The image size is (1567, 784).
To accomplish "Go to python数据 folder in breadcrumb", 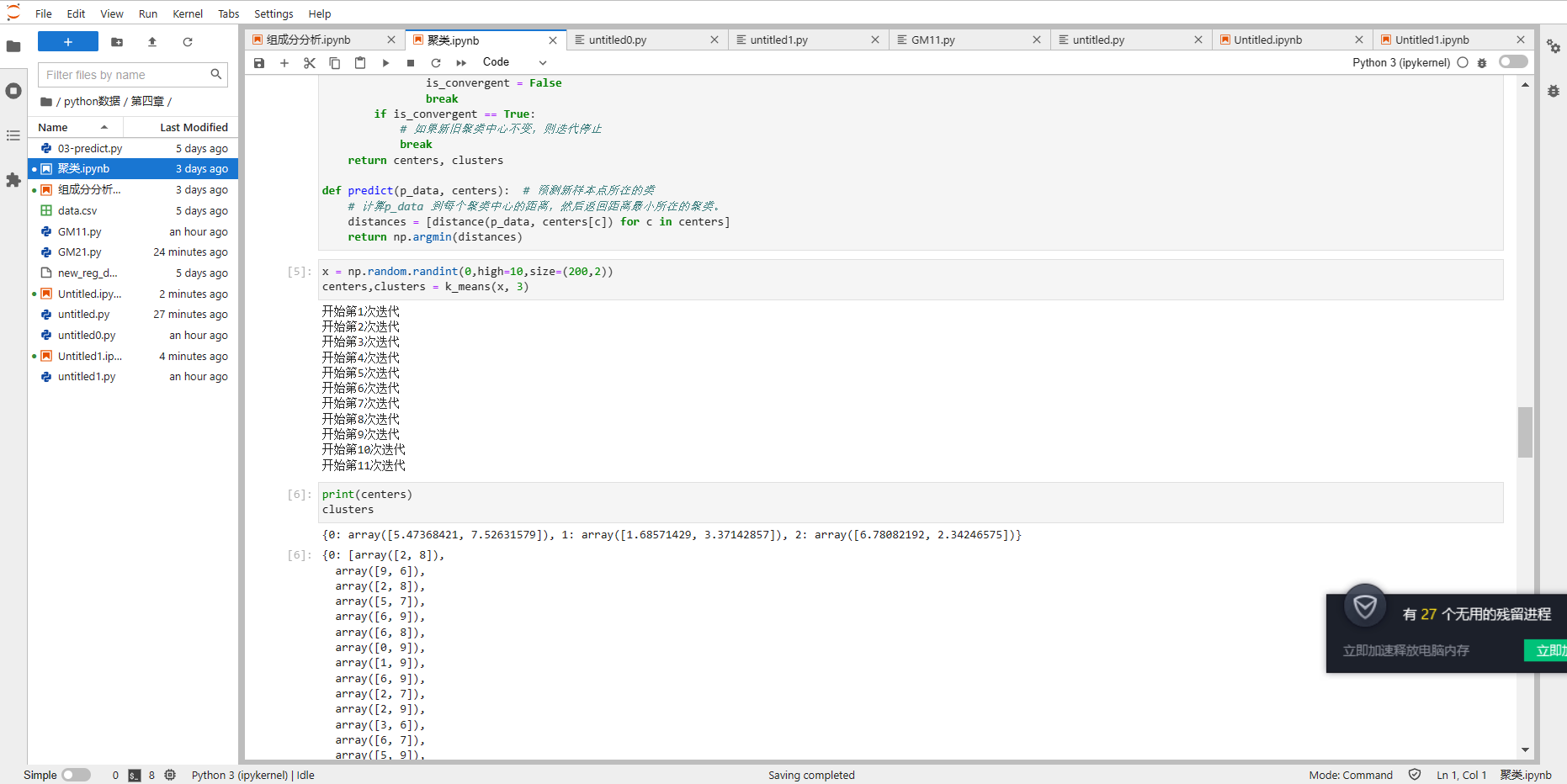I will point(92,101).
